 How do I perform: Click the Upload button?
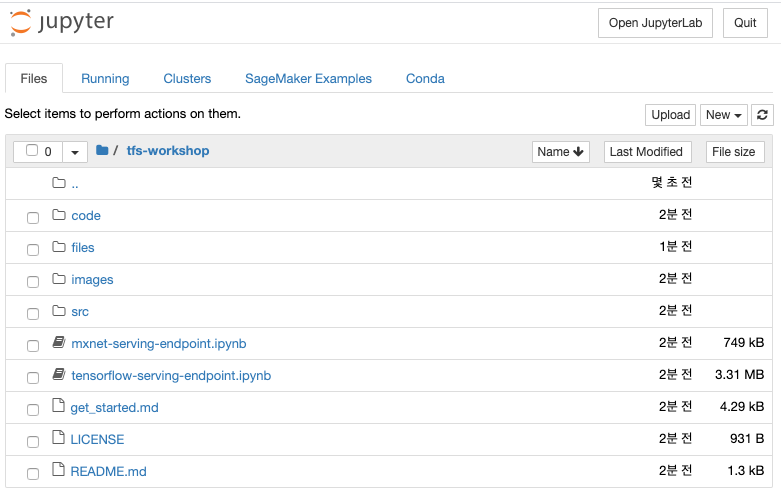pos(670,115)
